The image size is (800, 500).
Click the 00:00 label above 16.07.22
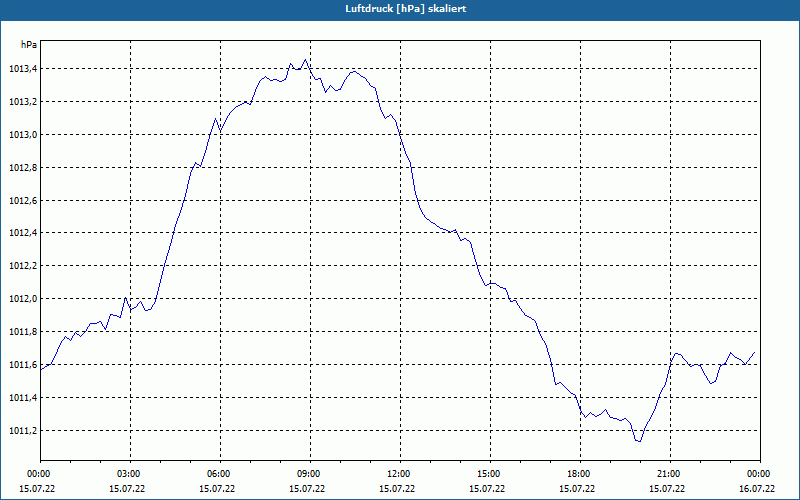tap(758, 474)
